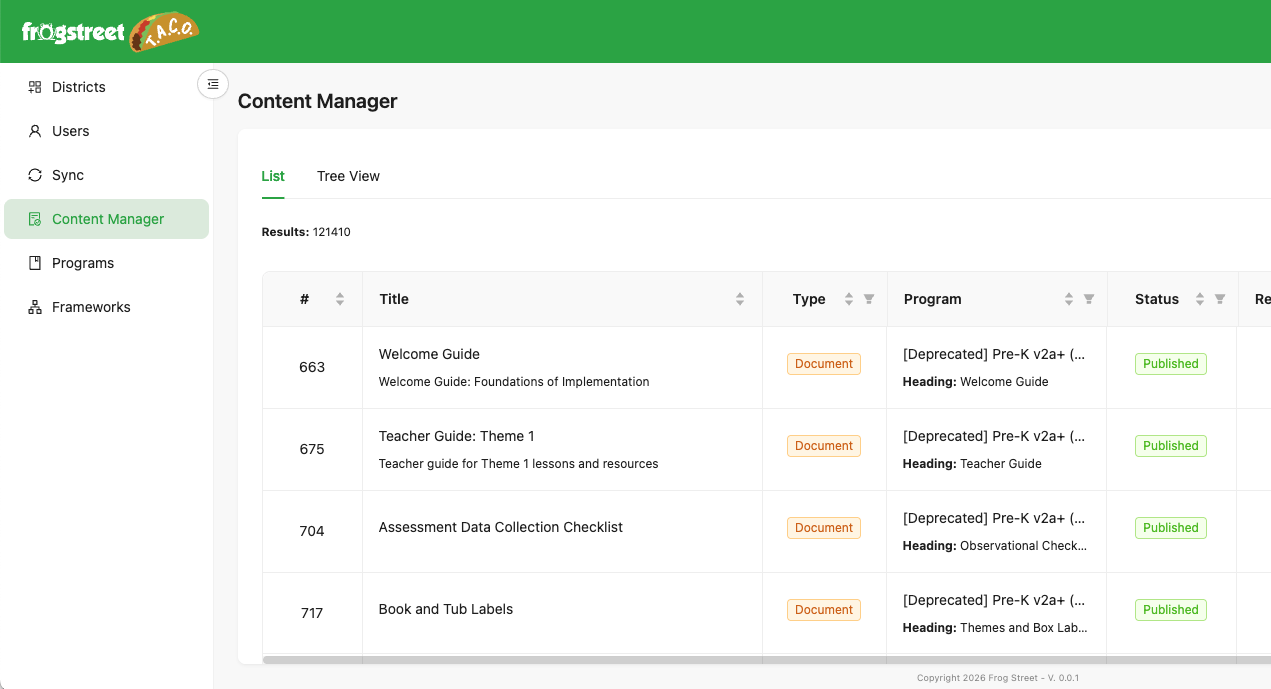Click the Teacher Guide: Theme 1 title
The height and width of the screenshot is (689, 1271).
(x=457, y=436)
